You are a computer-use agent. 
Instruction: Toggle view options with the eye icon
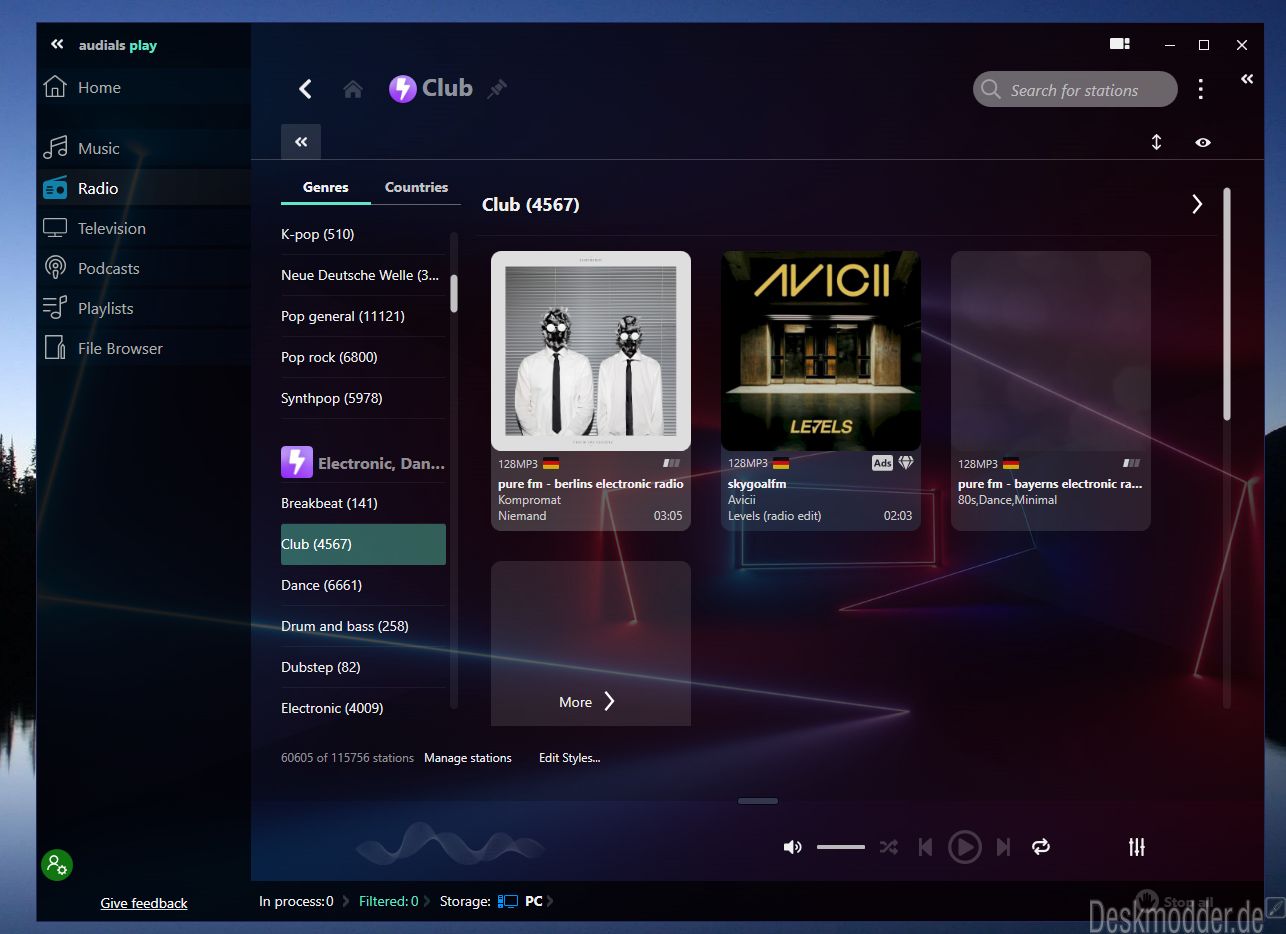coord(1203,142)
